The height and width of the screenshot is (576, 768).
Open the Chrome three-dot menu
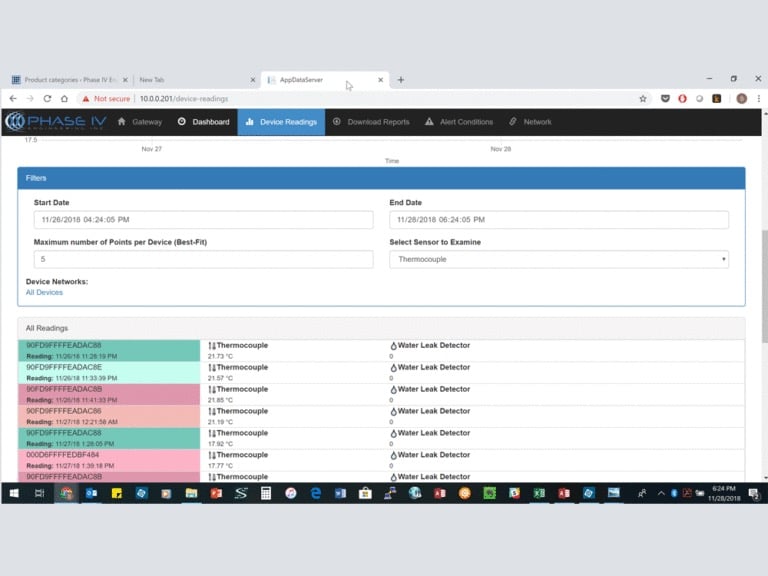pyautogui.click(x=758, y=99)
